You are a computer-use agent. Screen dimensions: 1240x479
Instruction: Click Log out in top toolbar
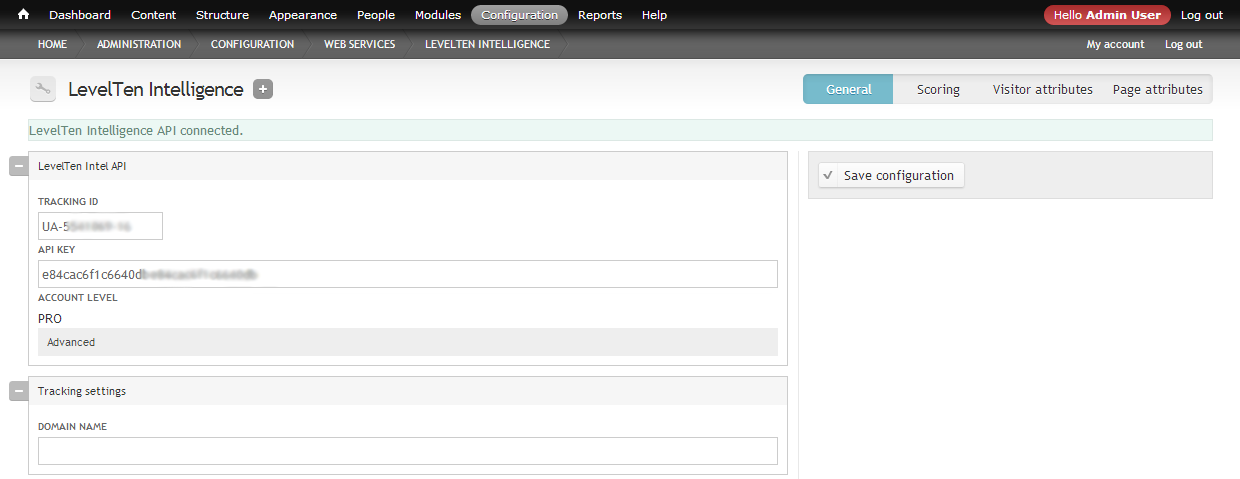[1201, 15]
